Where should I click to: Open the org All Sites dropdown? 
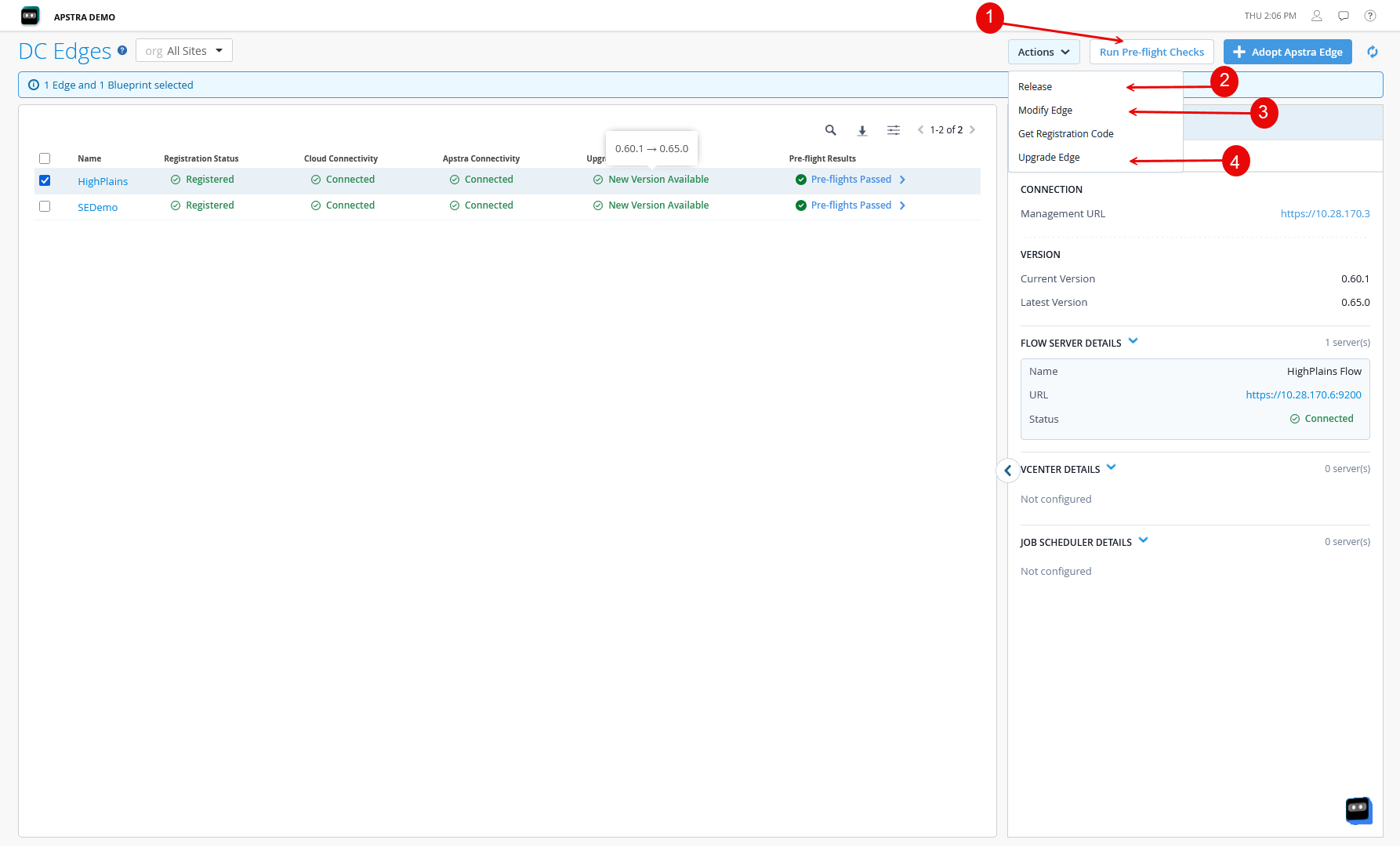184,51
